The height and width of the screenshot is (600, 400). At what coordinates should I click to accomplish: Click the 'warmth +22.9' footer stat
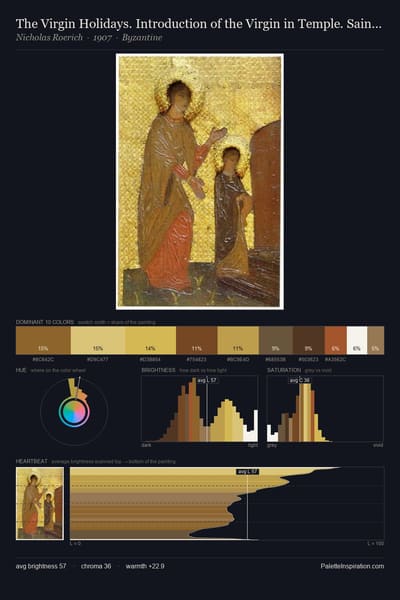[145, 566]
